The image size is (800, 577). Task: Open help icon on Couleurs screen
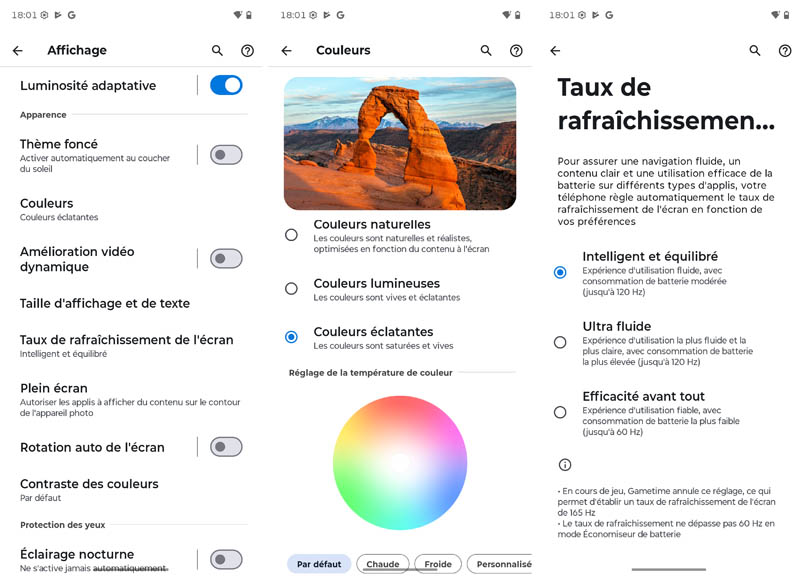(516, 51)
